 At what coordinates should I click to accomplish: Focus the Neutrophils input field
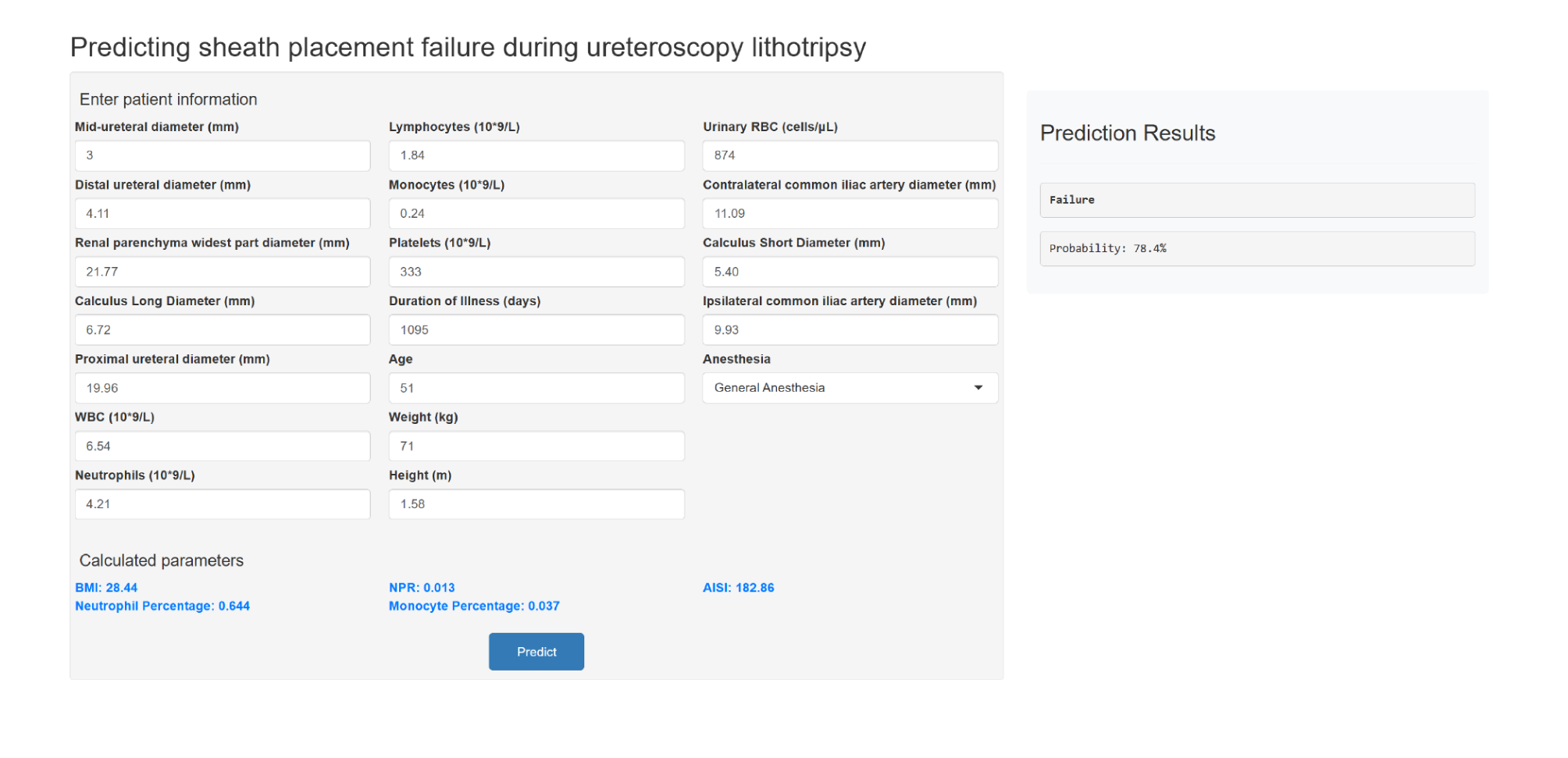(223, 504)
